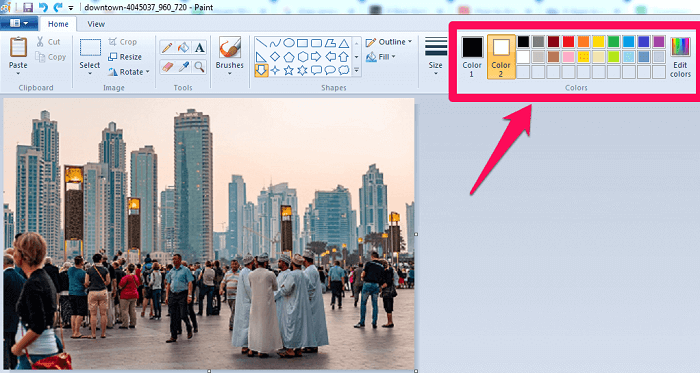Choose the Oval shape
This screenshot has height=373, width=700.
point(289,43)
